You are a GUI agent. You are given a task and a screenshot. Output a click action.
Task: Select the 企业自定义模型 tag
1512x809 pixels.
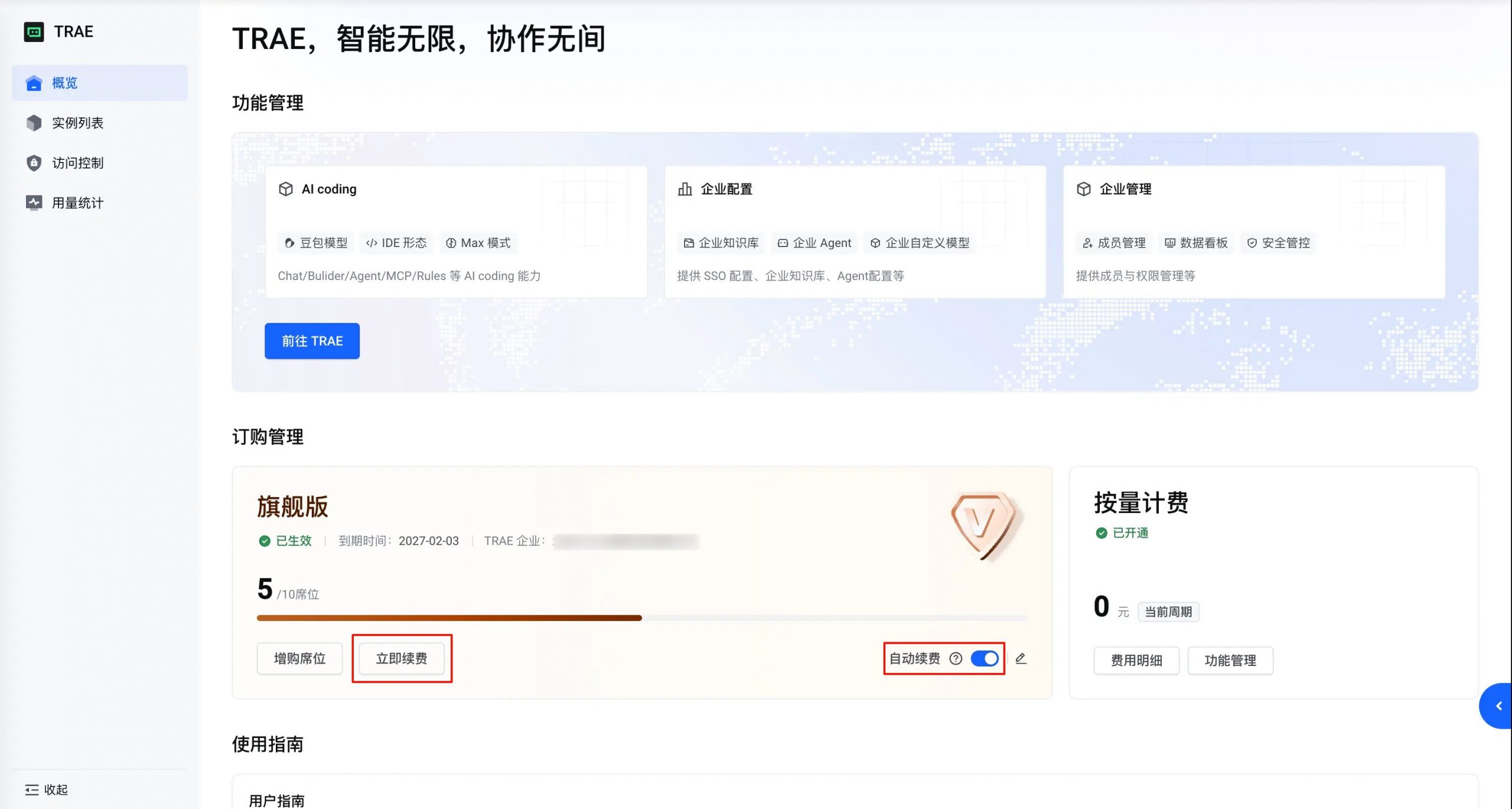(920, 243)
